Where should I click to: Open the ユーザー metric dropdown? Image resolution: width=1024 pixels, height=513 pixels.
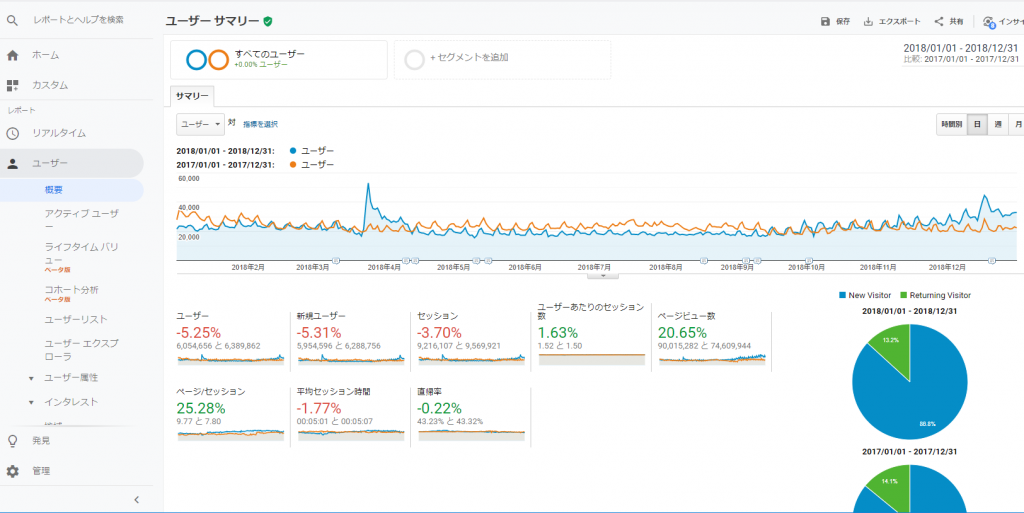(200, 124)
